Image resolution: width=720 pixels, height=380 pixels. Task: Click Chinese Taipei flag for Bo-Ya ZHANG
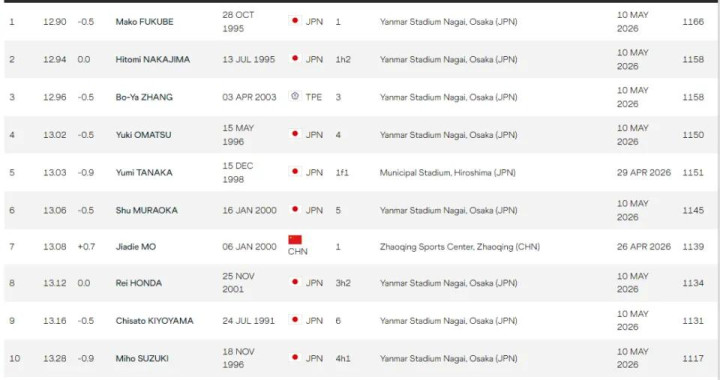pyautogui.click(x=295, y=96)
